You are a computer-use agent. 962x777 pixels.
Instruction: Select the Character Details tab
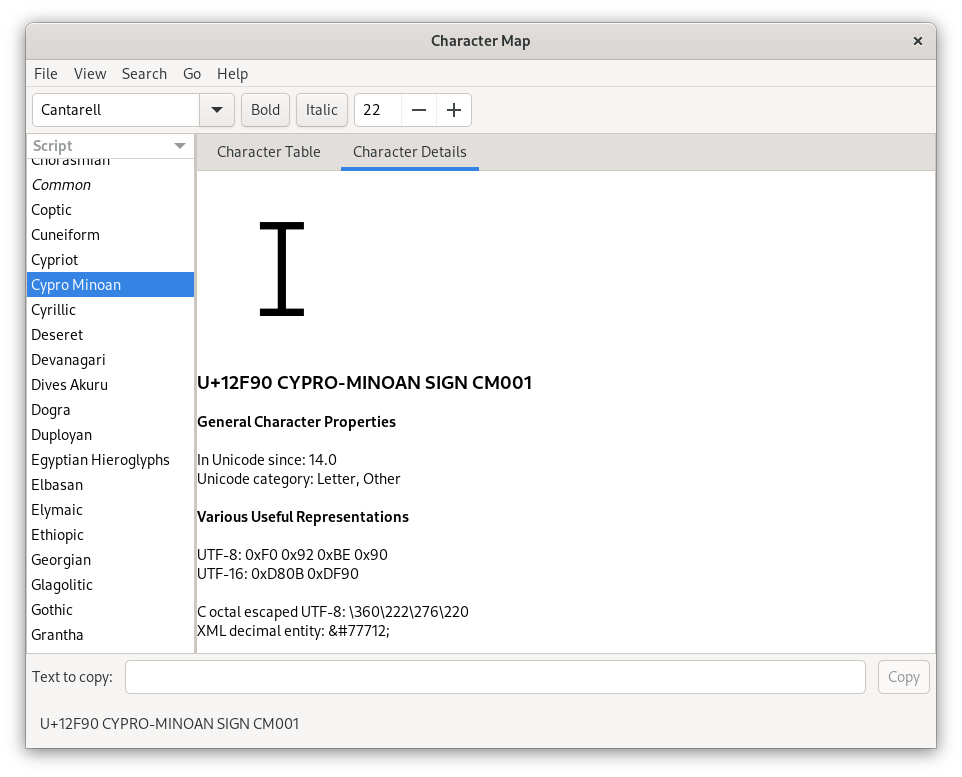(409, 152)
